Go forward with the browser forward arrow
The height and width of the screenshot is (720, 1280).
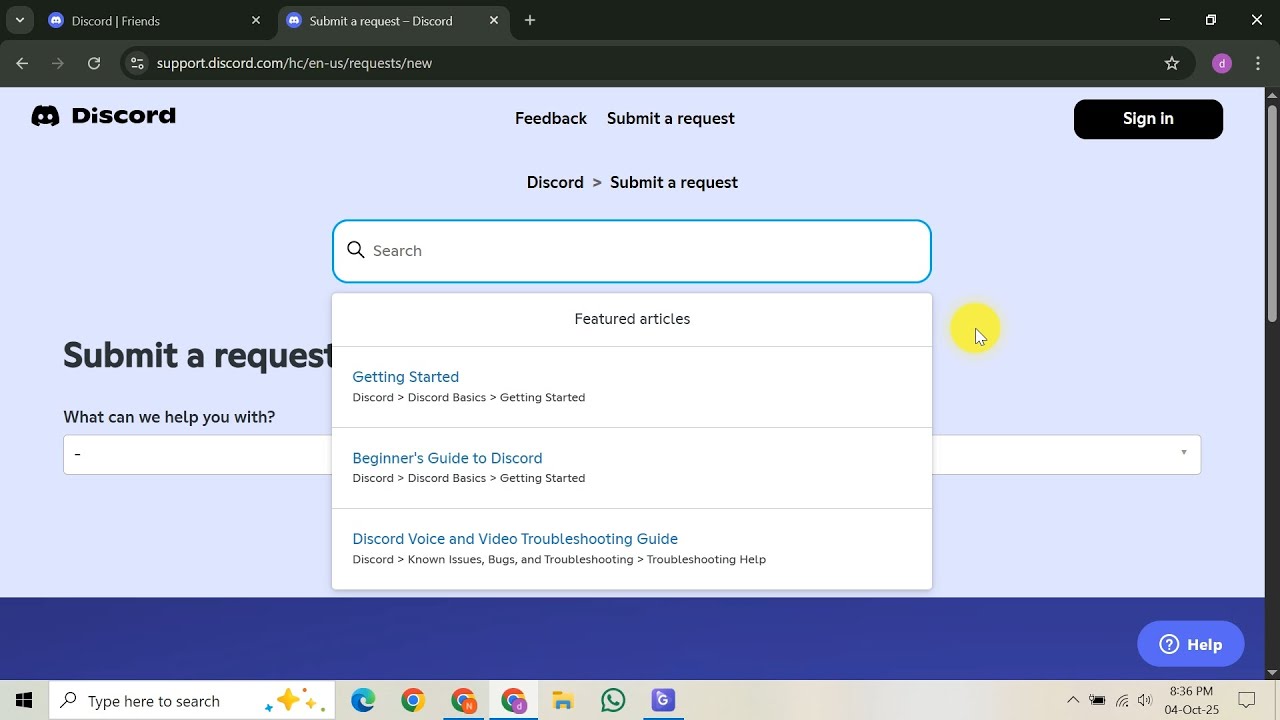click(58, 63)
